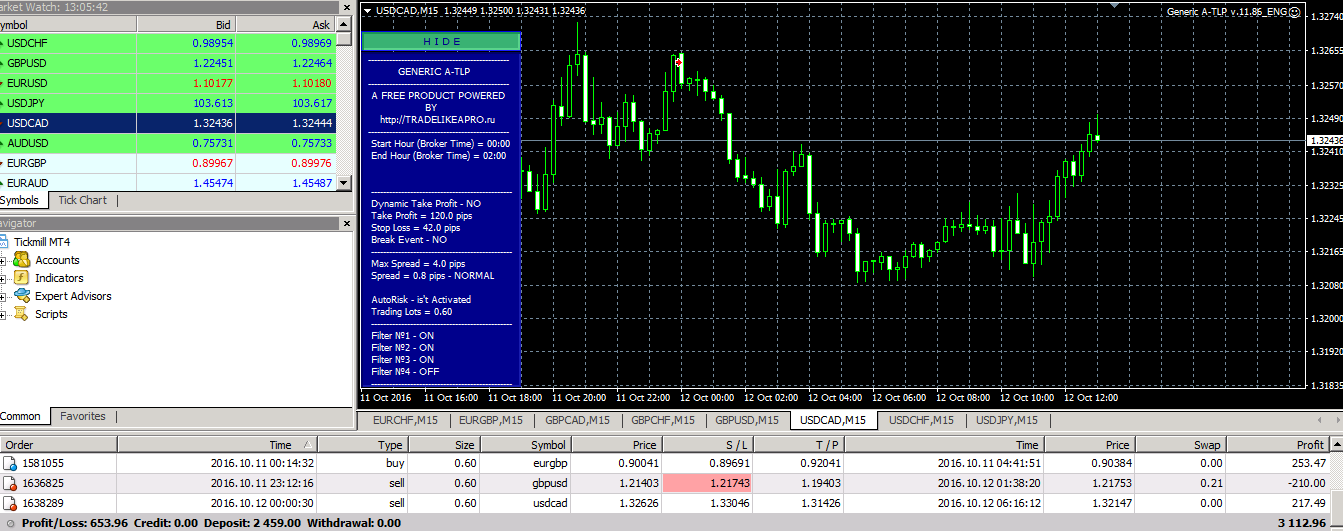Expand the Expert Advisors tree node
1343x531 pixels.
click(x=3, y=296)
